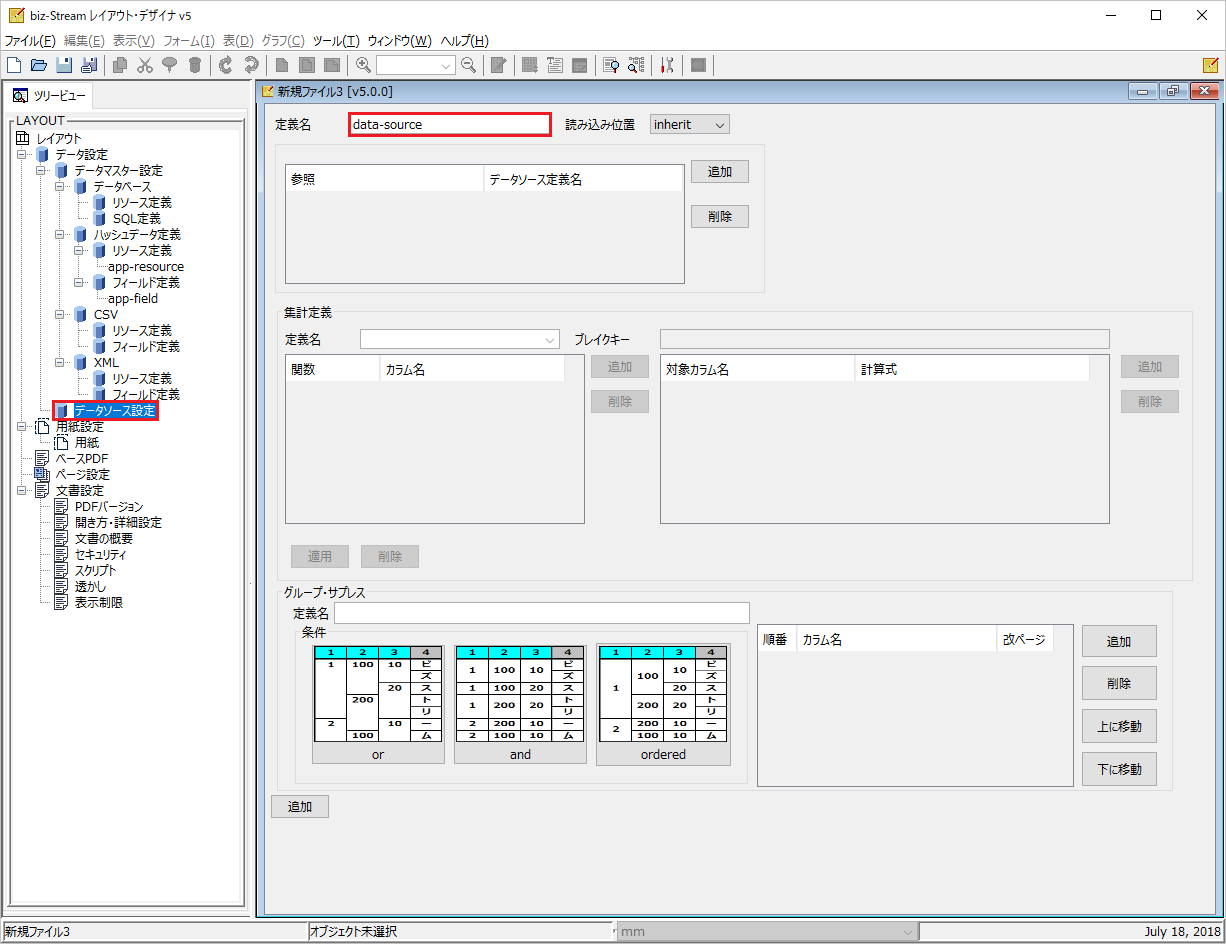Click the layout icon at toolbar right end

pyautogui.click(x=1210, y=65)
